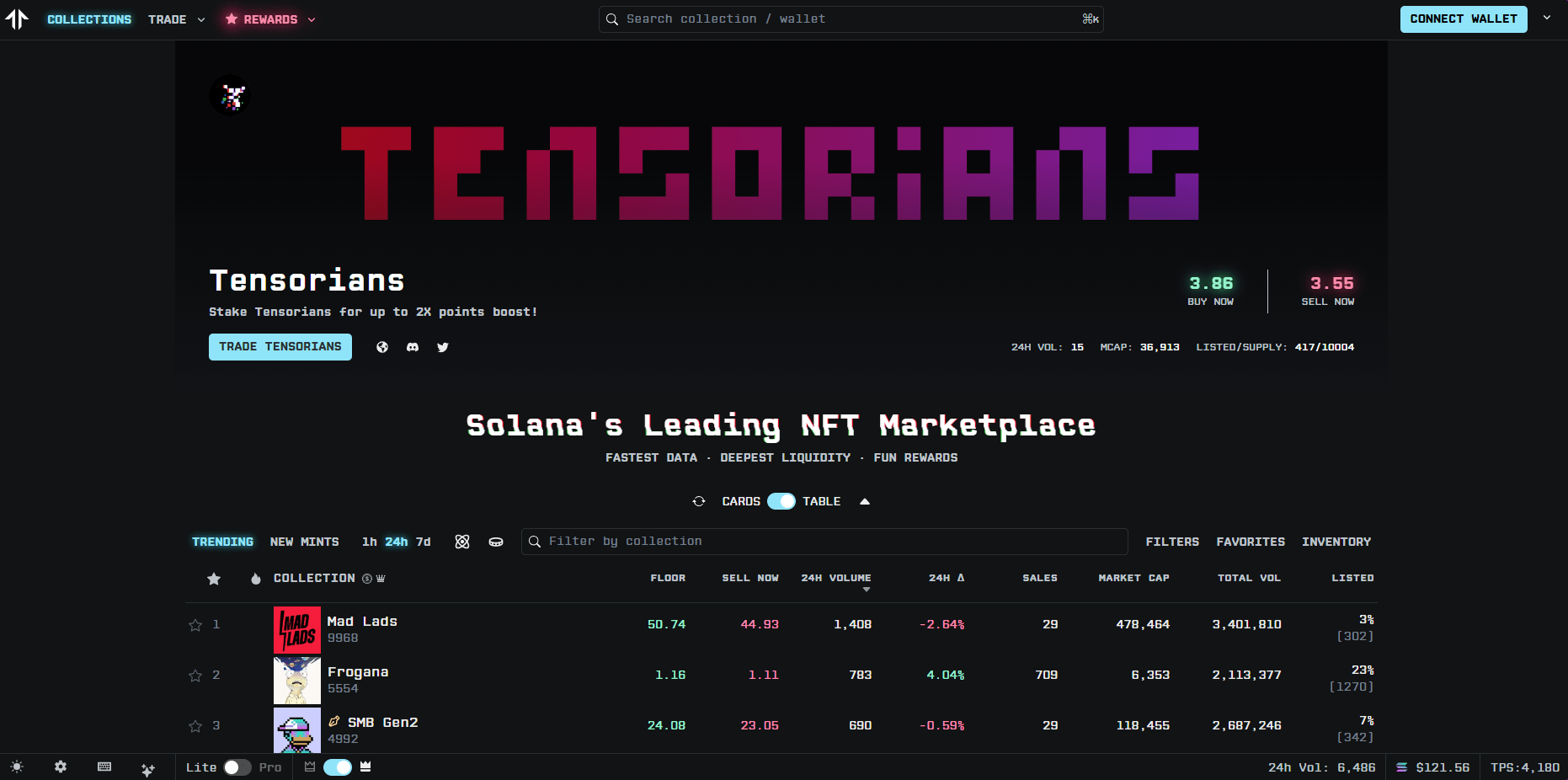1568x780 pixels.
Task: Click the atom icon filter
Action: (x=462, y=542)
